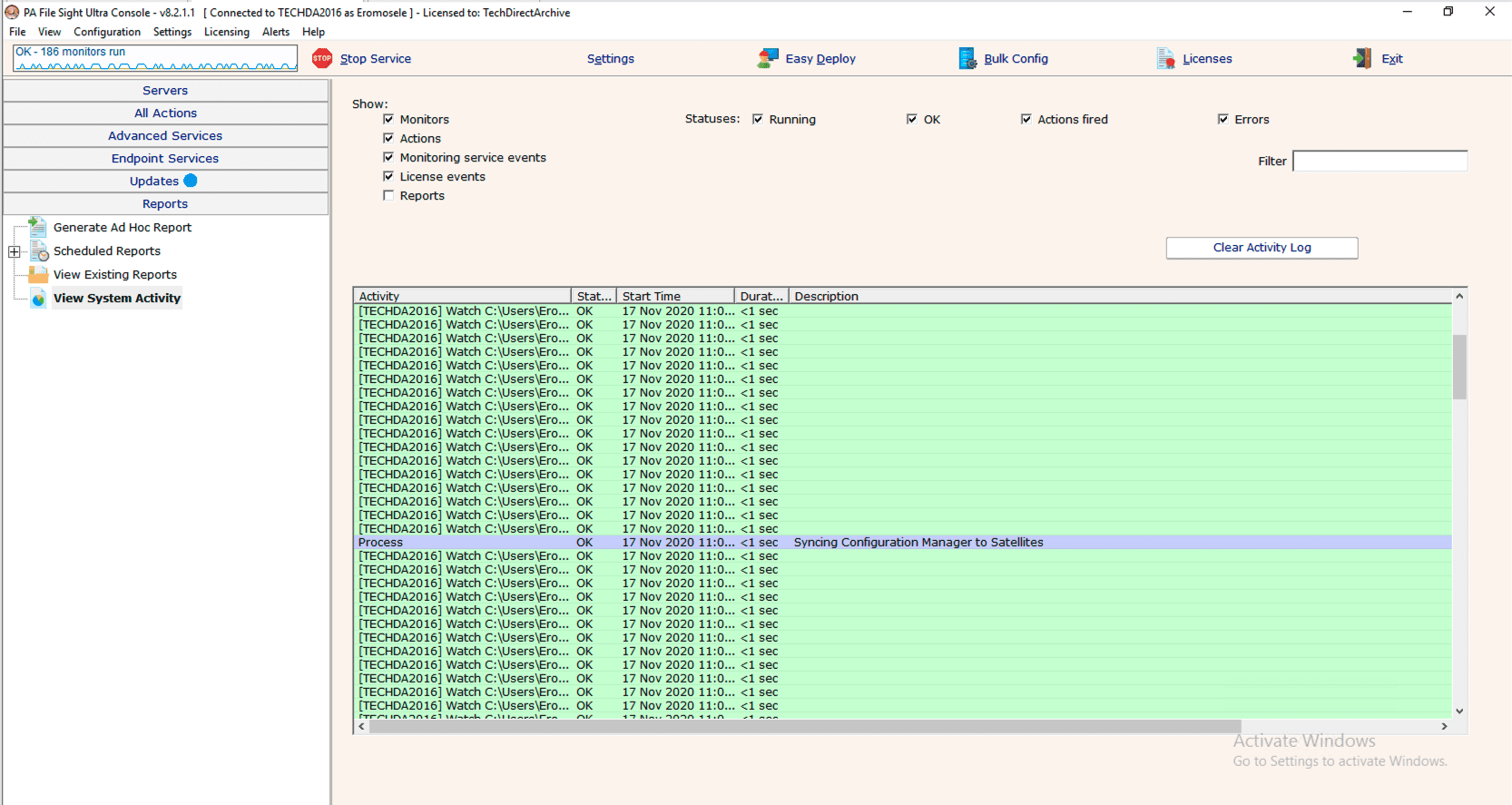This screenshot has width=1512, height=805.
Task: Open the Advanced Services section
Action: (x=165, y=136)
